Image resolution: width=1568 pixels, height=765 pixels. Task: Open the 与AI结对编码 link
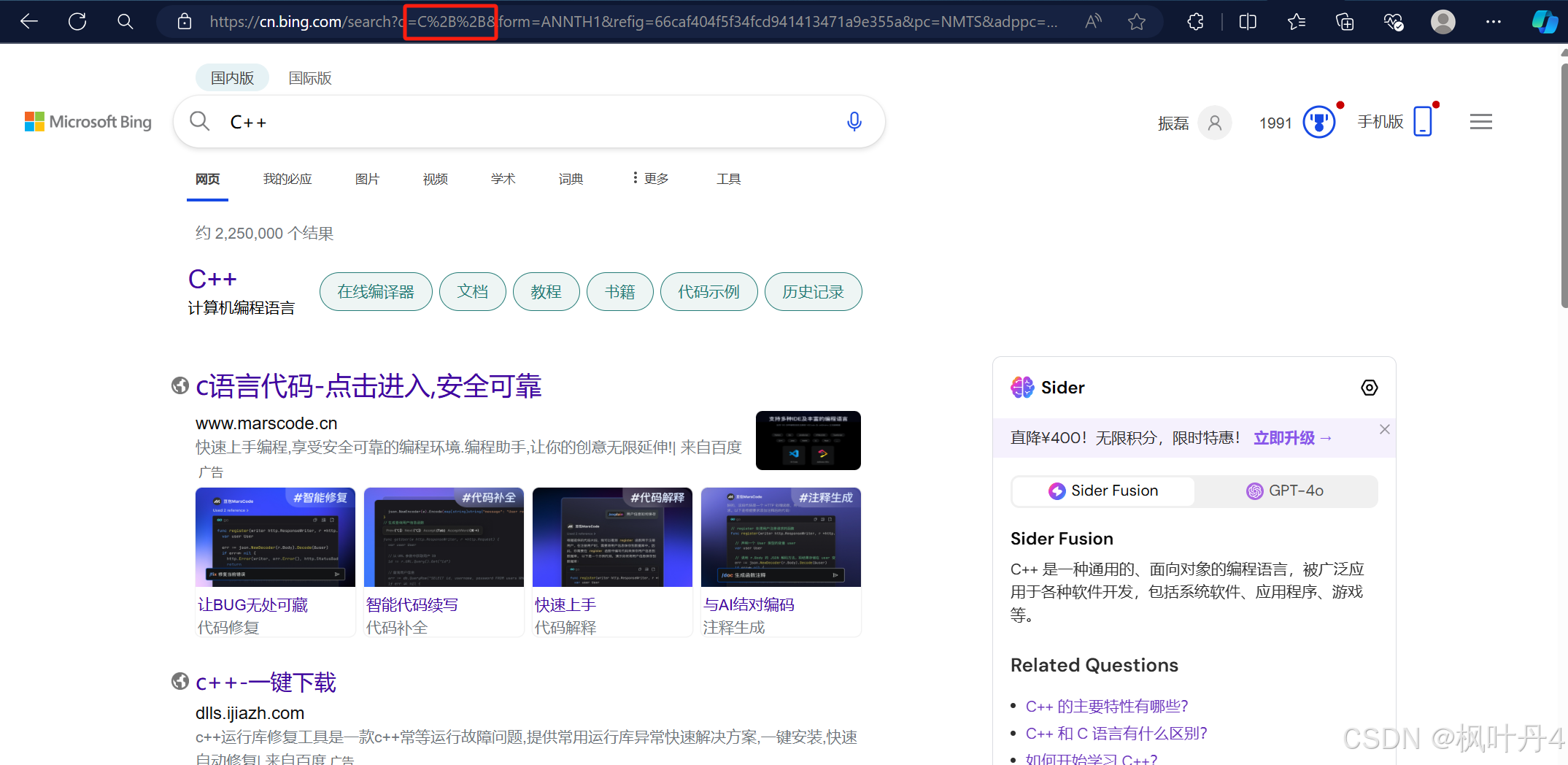click(748, 604)
